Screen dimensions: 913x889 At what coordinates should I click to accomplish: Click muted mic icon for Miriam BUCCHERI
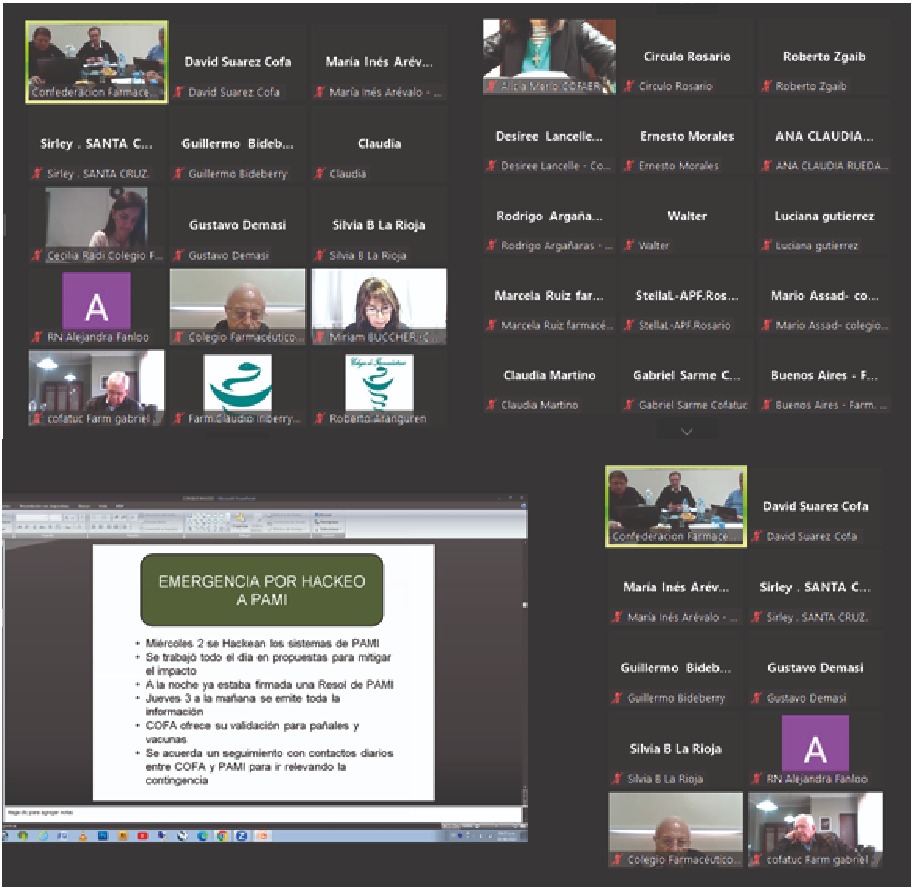319,337
